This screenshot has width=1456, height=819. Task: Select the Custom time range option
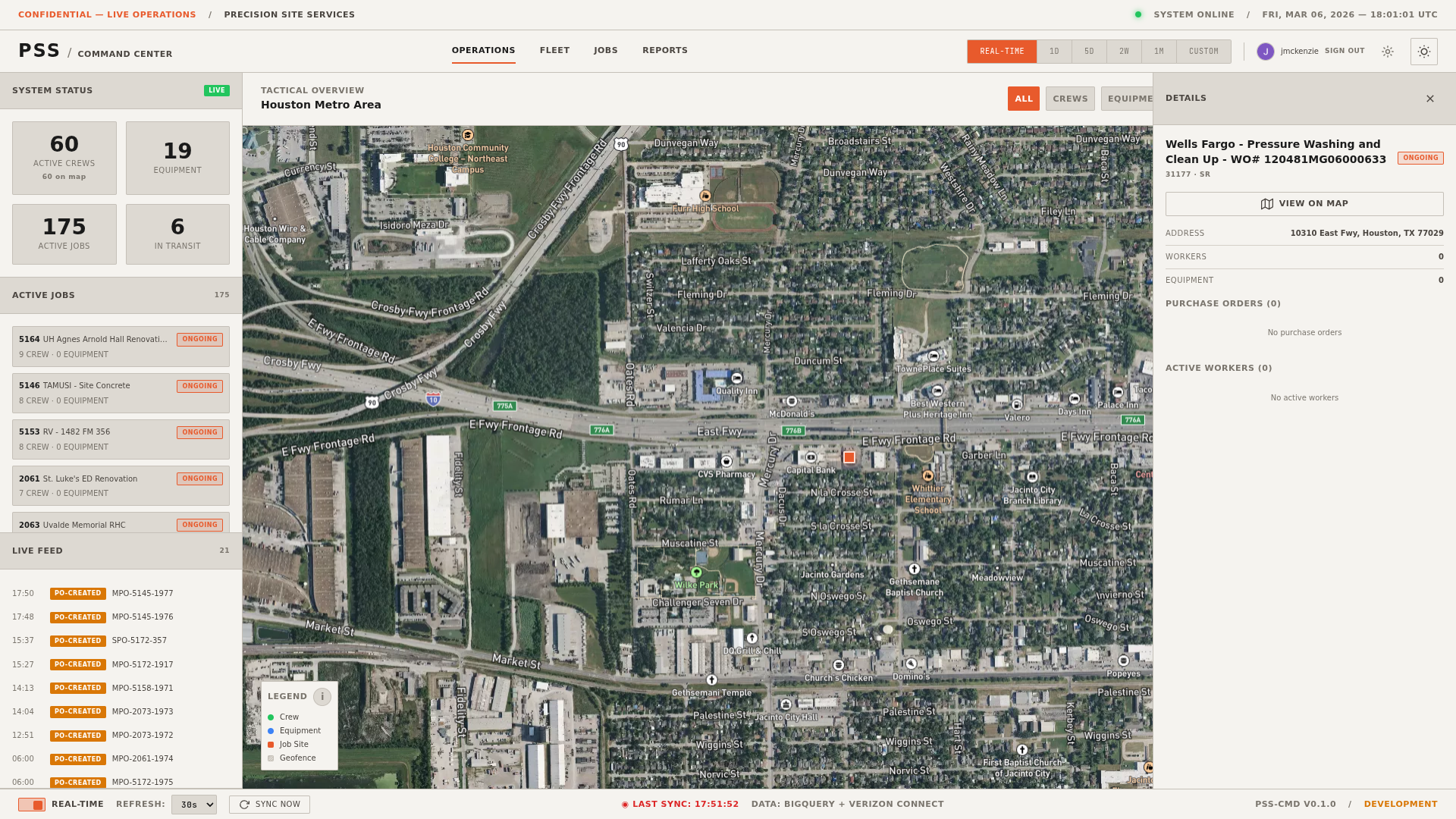click(x=1203, y=52)
